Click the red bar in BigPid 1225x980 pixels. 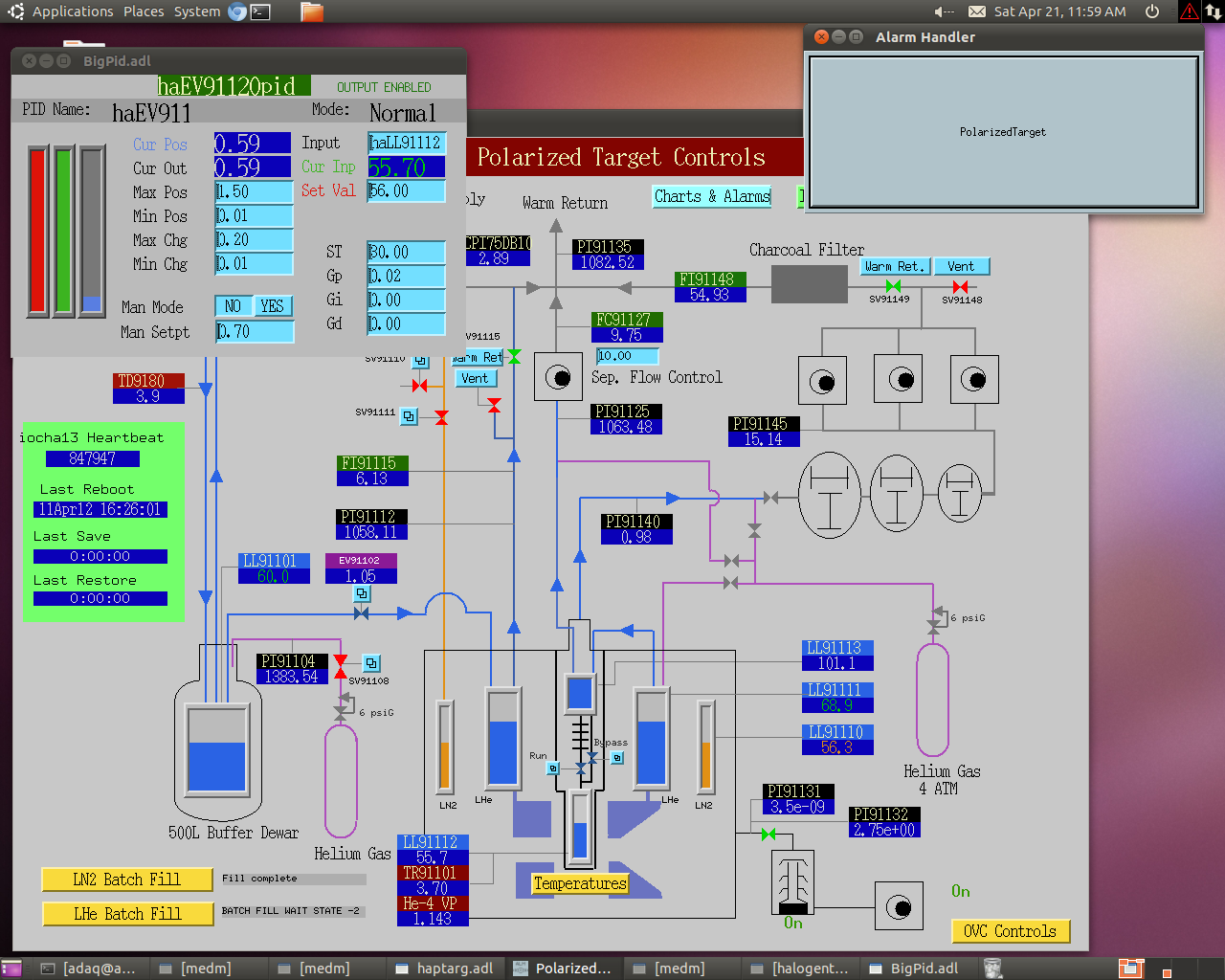38,230
